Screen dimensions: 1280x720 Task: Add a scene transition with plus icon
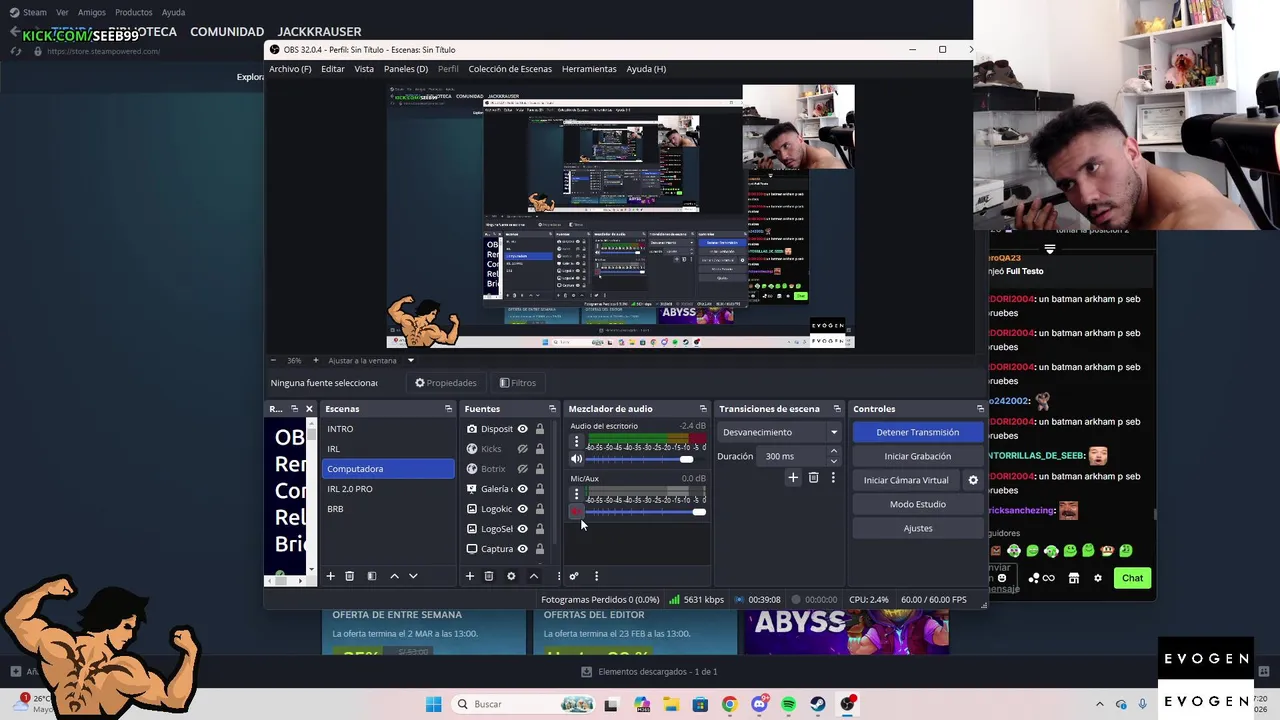(793, 478)
